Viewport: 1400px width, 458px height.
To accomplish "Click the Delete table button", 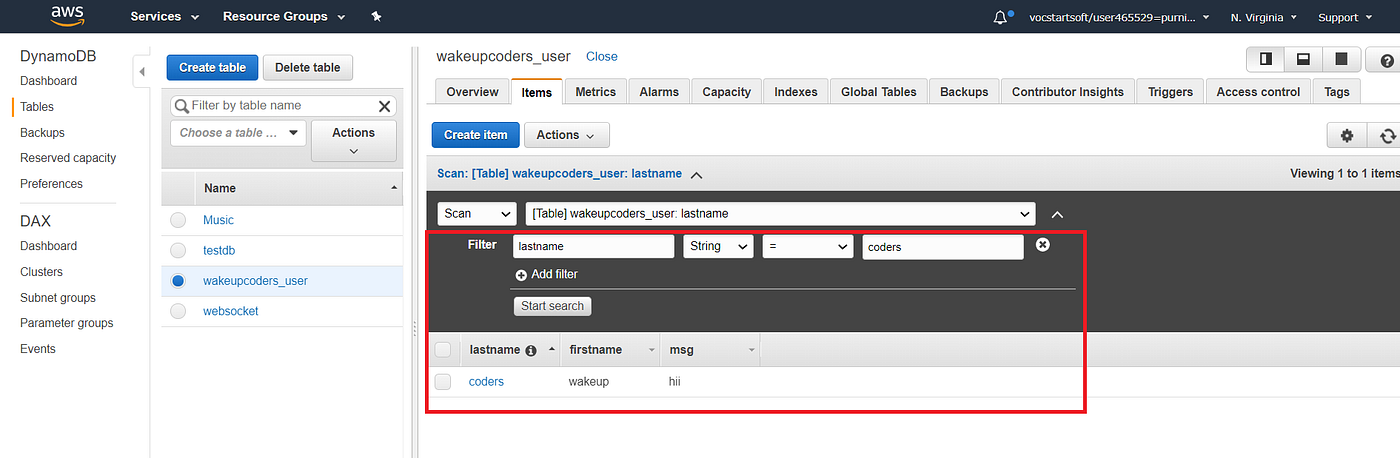I will coord(308,68).
